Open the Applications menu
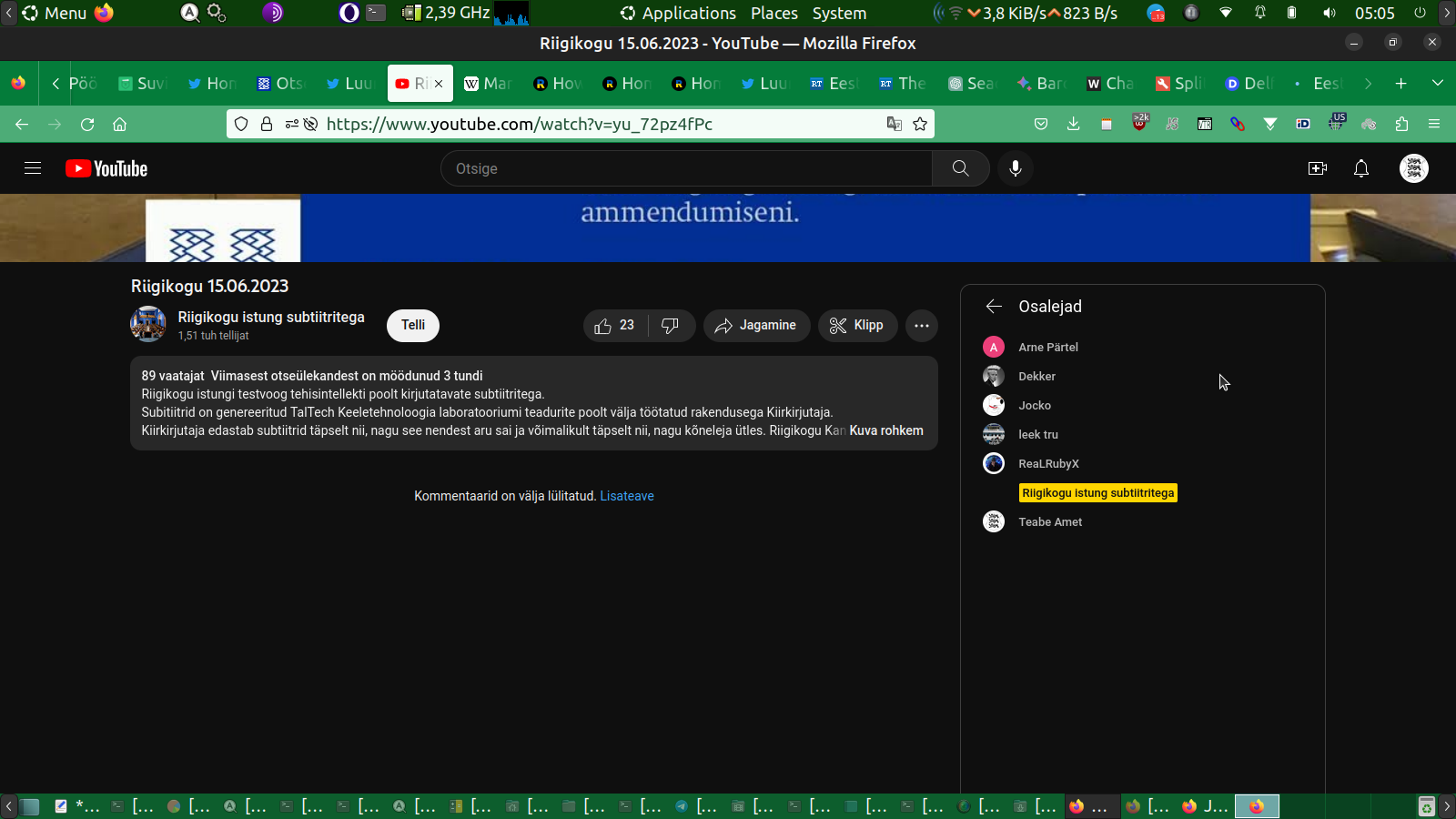This screenshot has width=1456, height=819. coord(679,13)
